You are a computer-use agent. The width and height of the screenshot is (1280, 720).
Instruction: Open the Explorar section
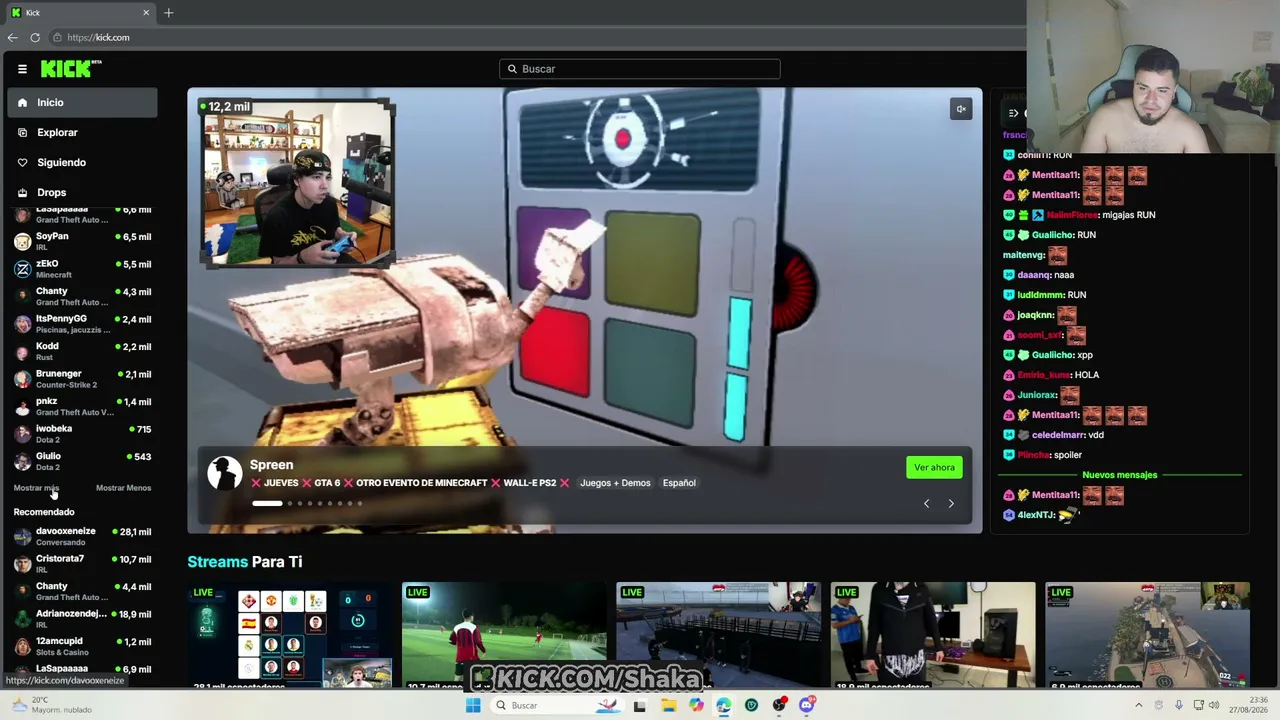[82, 133]
